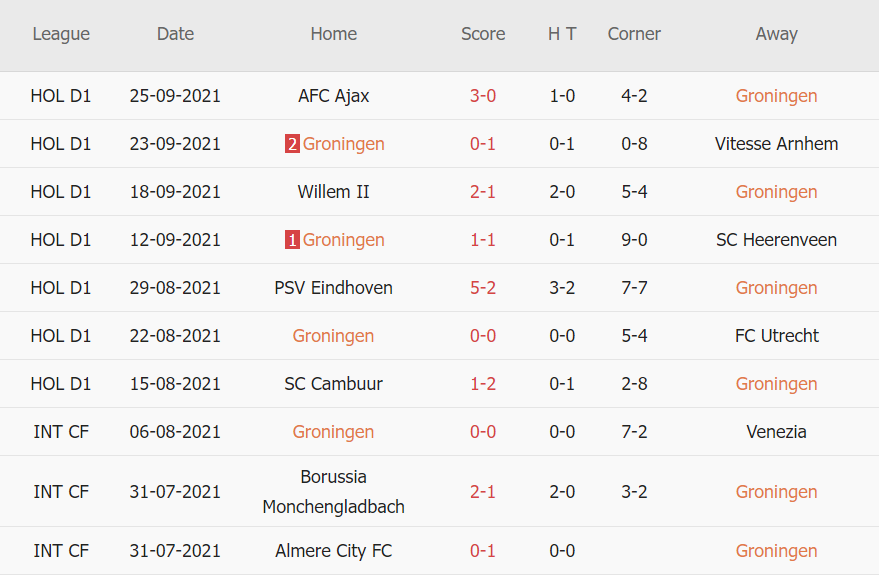Open the Almere City FC team link
This screenshot has height=575, width=879.
tap(334, 551)
